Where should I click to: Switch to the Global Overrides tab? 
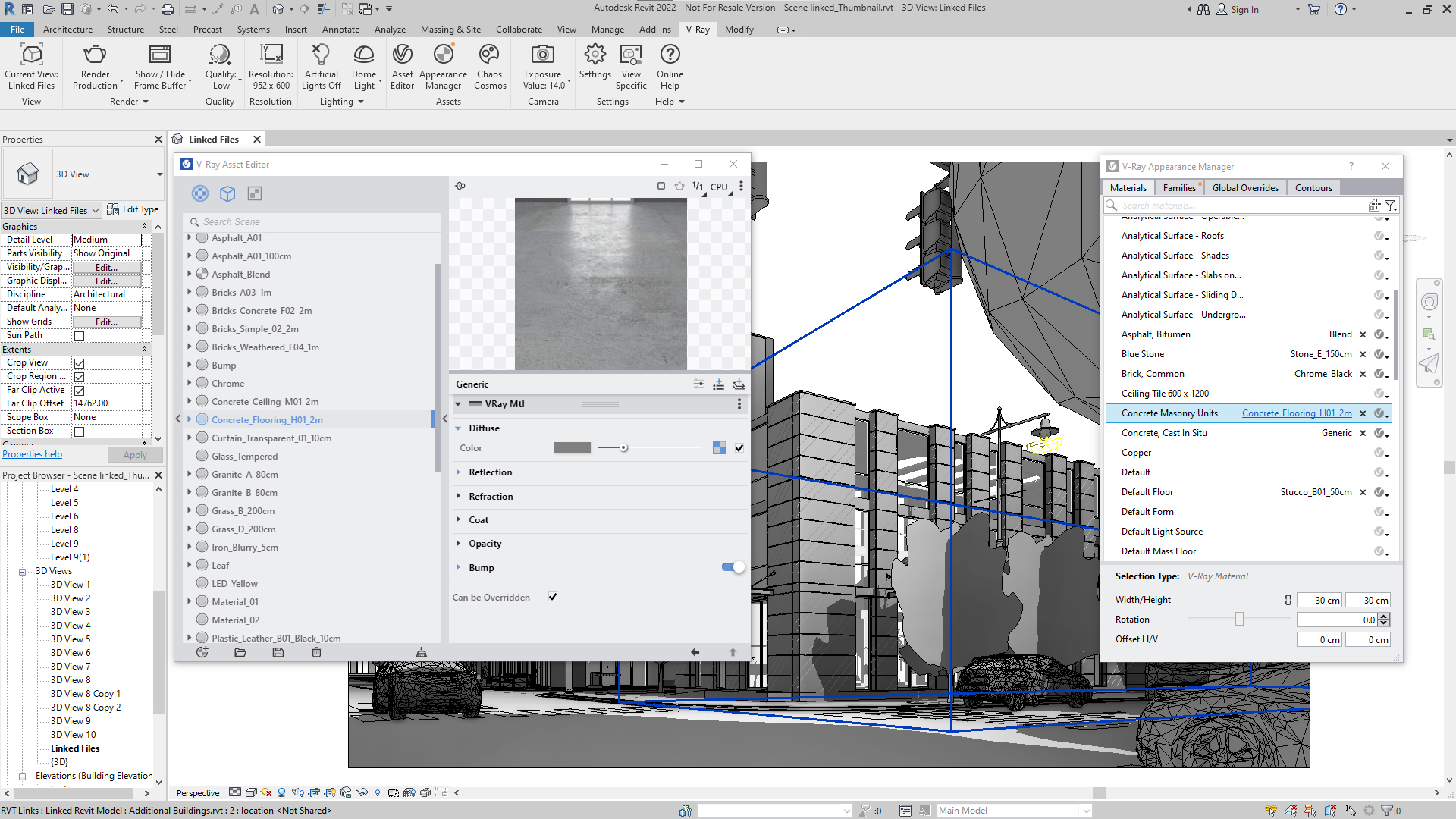coord(1244,188)
